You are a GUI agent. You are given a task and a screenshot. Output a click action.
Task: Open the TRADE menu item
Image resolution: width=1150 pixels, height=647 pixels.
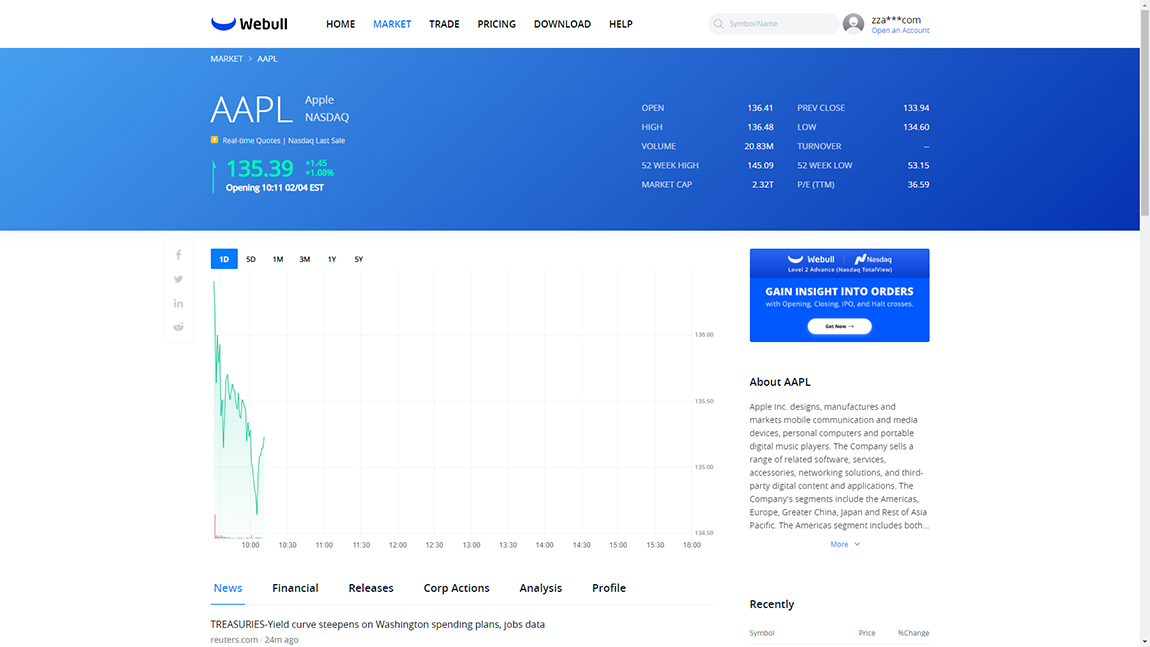click(444, 24)
